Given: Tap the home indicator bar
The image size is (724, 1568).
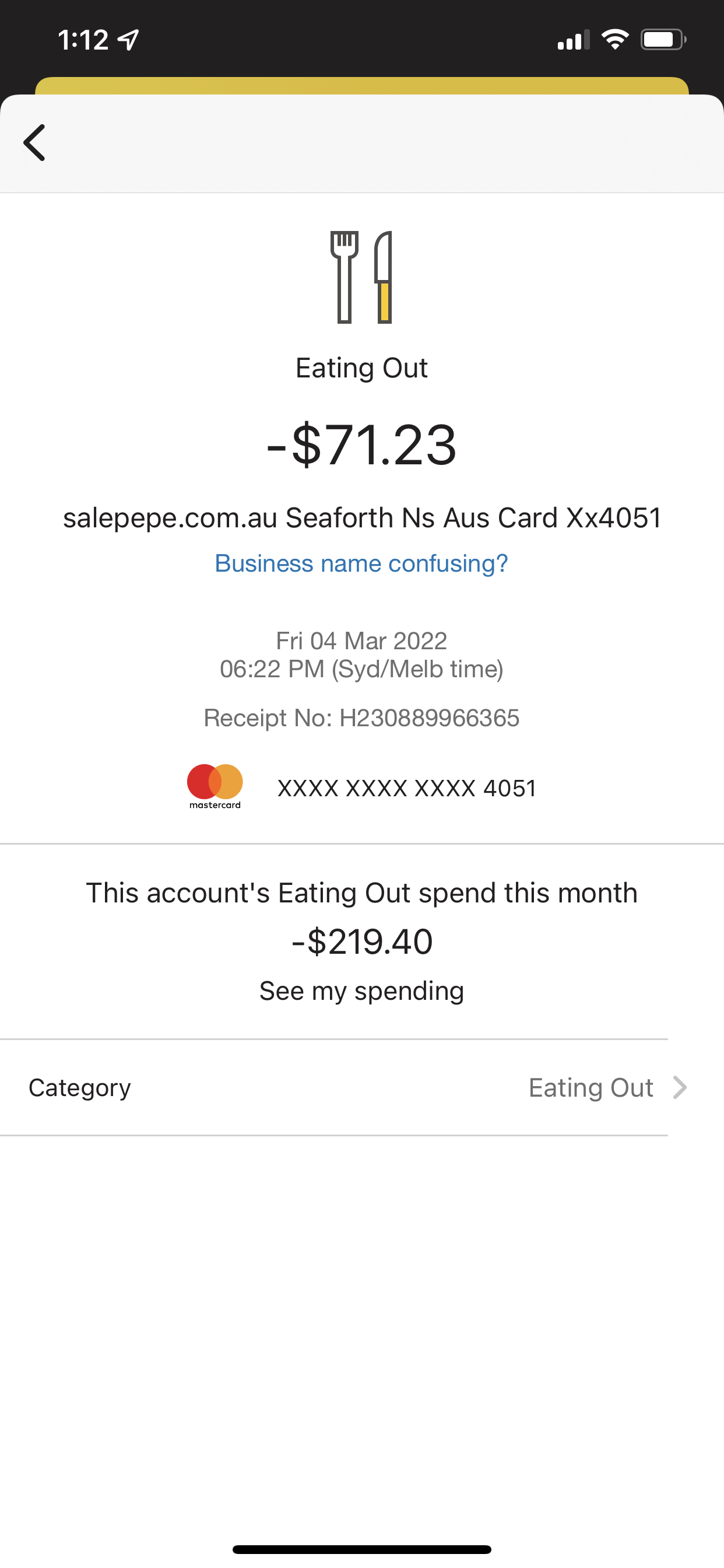Looking at the screenshot, I should point(361,1549).
